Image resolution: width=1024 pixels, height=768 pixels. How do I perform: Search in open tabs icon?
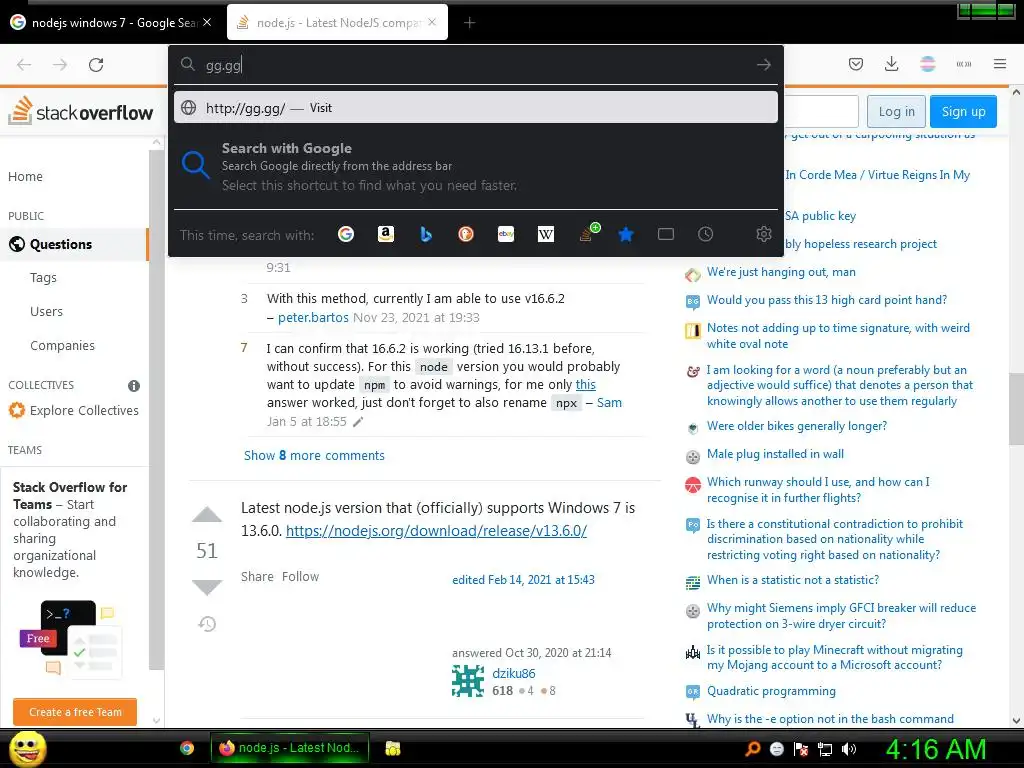point(665,234)
